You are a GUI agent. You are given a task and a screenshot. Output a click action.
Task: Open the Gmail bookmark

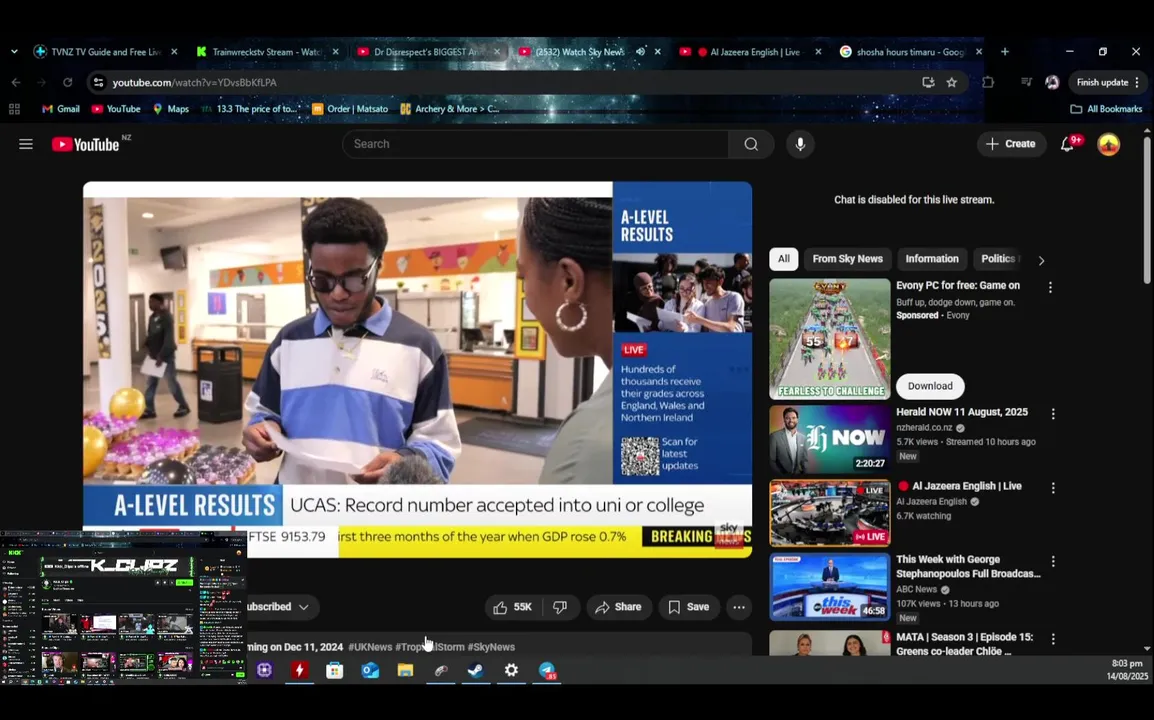[60, 109]
